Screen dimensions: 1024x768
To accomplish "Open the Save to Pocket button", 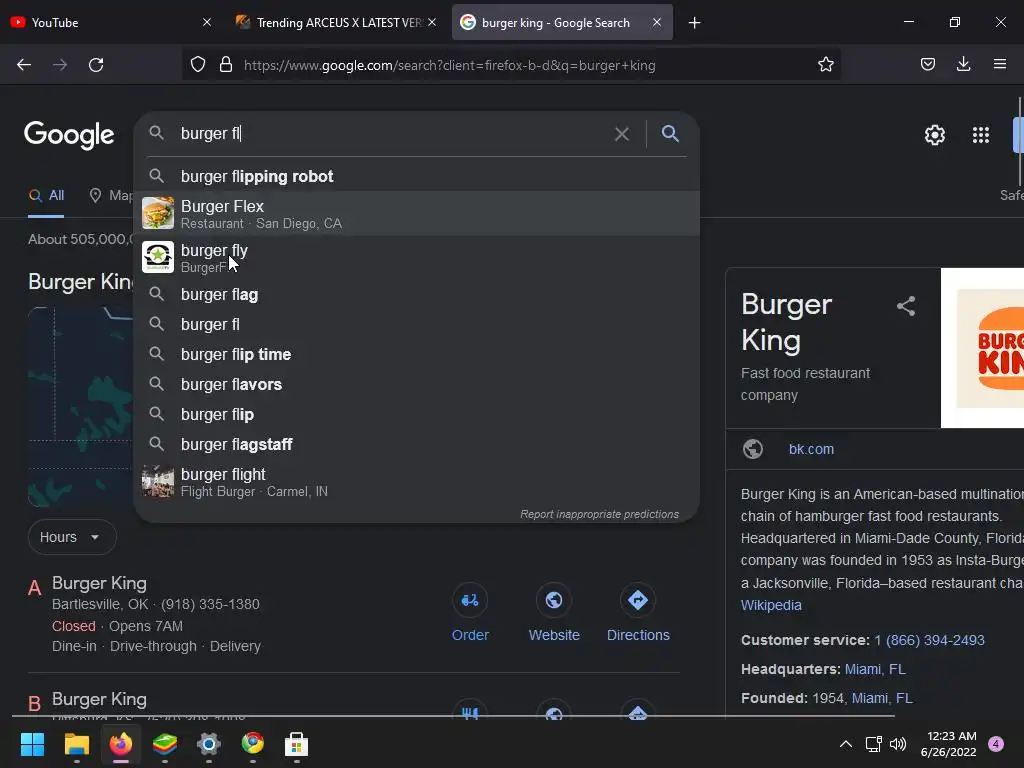I will pos(927,65).
